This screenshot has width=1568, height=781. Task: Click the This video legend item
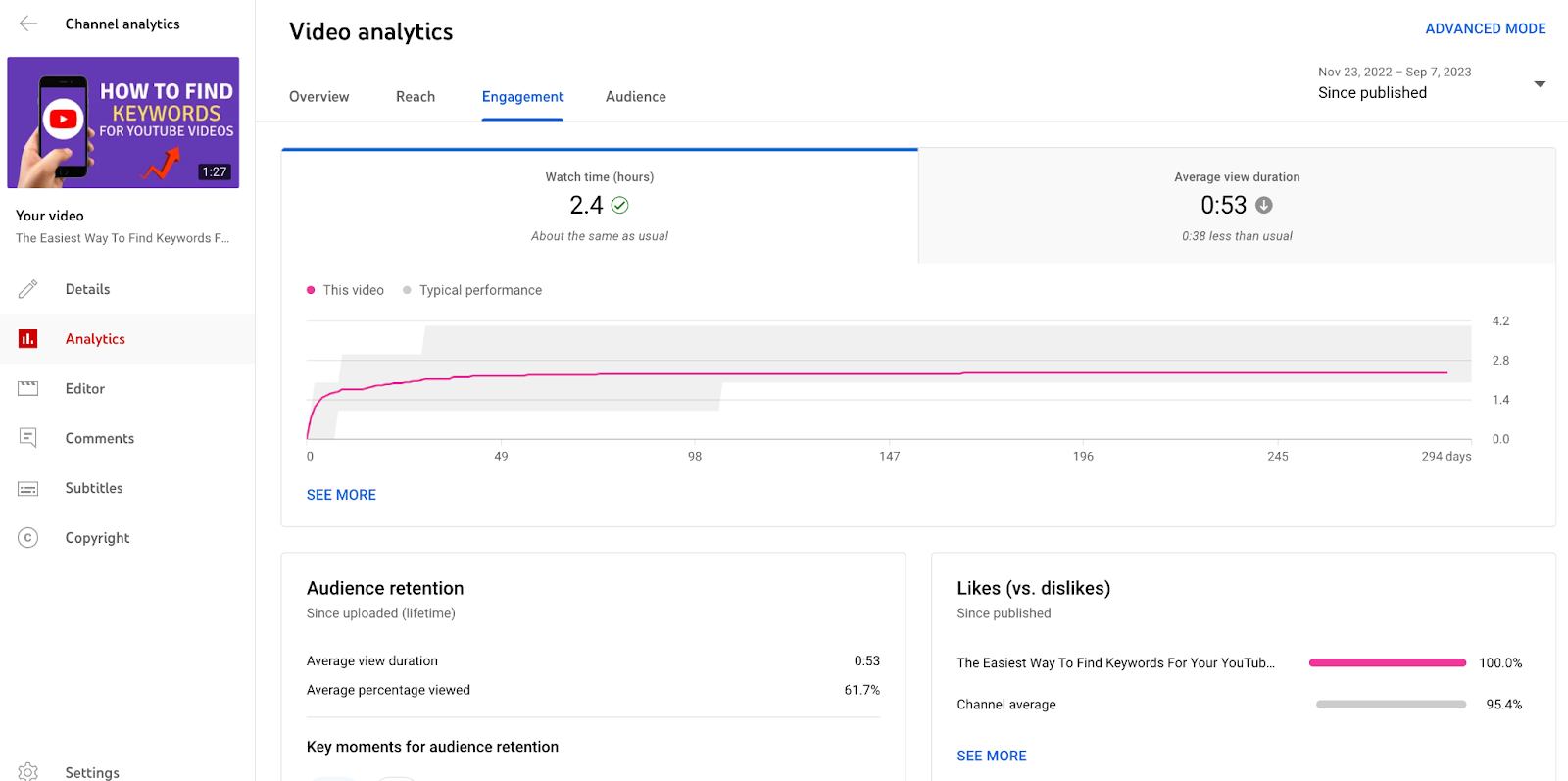click(345, 290)
